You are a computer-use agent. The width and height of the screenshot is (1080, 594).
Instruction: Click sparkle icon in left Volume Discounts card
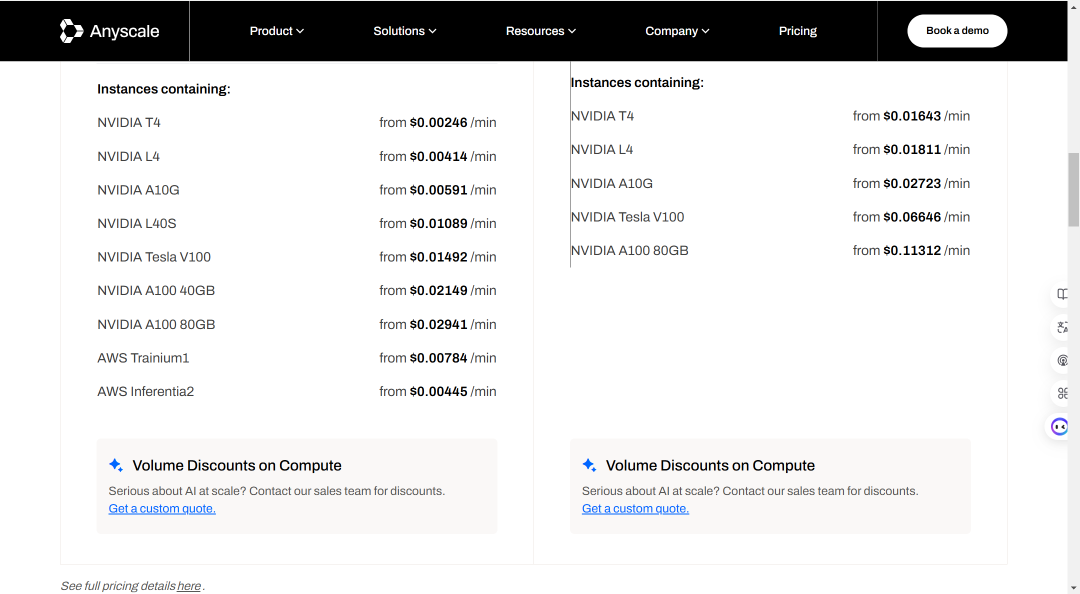click(116, 465)
